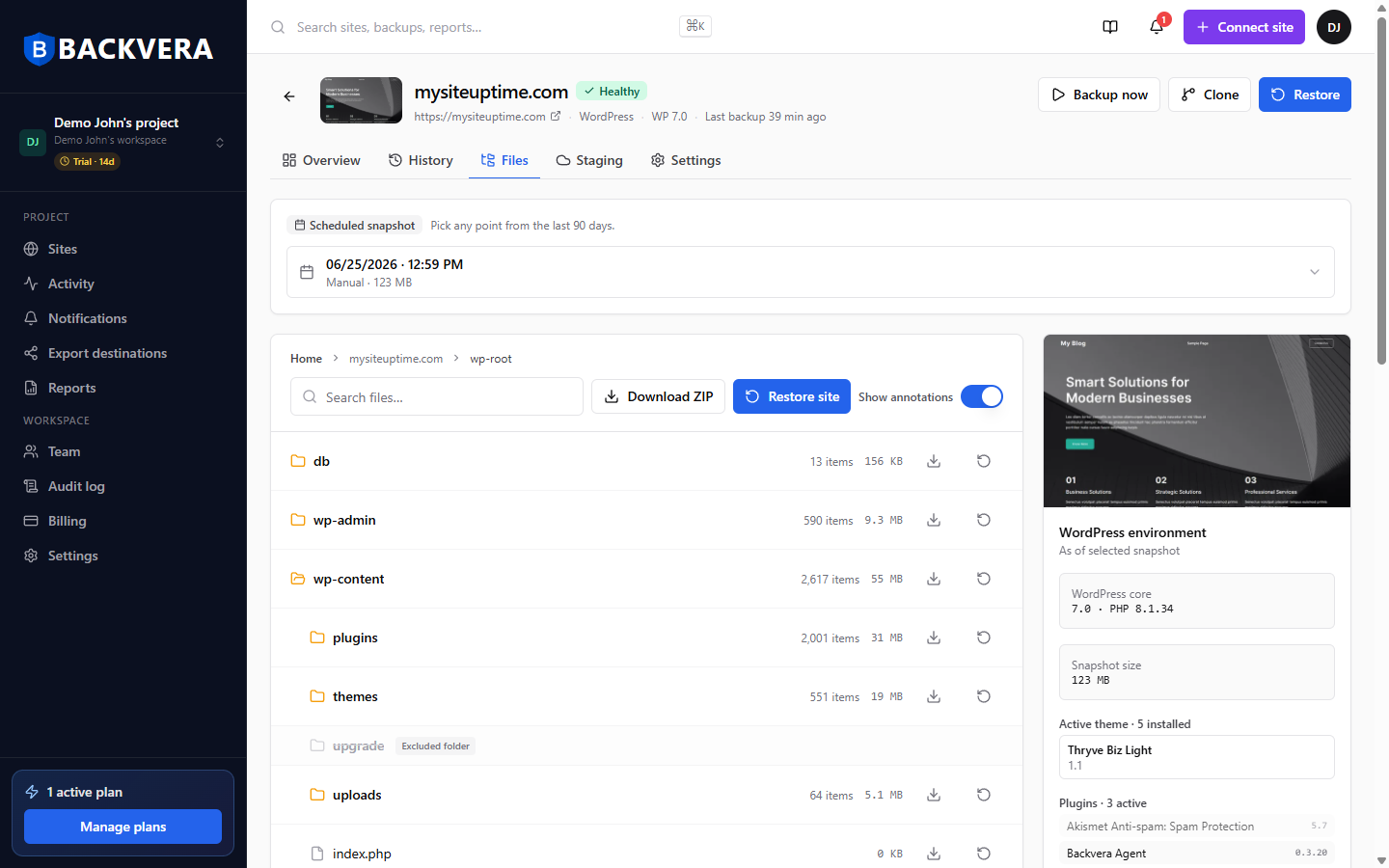The height and width of the screenshot is (868, 1389).
Task: Restore the index.php file
Action: pos(984,854)
